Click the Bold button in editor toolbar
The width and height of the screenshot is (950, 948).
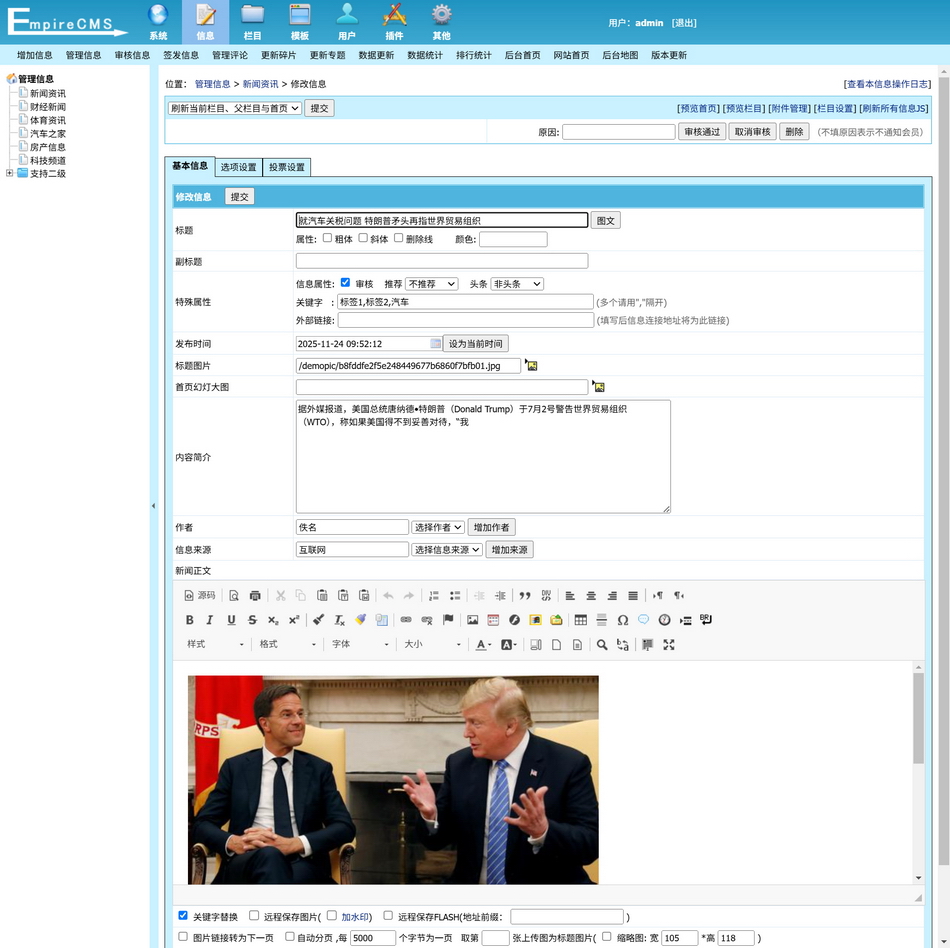pyautogui.click(x=190, y=620)
